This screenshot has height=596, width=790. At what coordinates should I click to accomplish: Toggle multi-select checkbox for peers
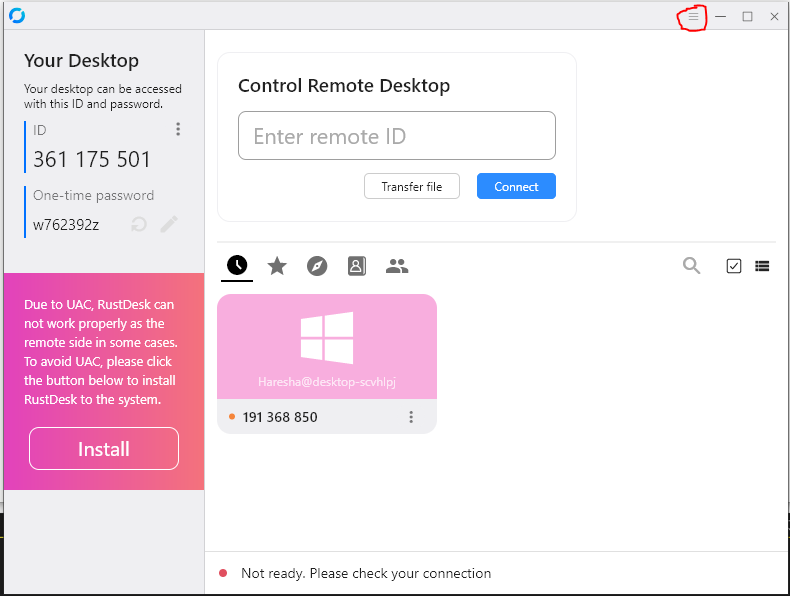pos(734,266)
